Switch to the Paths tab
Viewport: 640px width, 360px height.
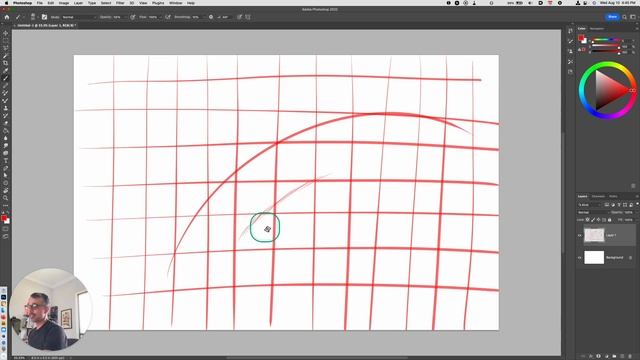tap(613, 196)
